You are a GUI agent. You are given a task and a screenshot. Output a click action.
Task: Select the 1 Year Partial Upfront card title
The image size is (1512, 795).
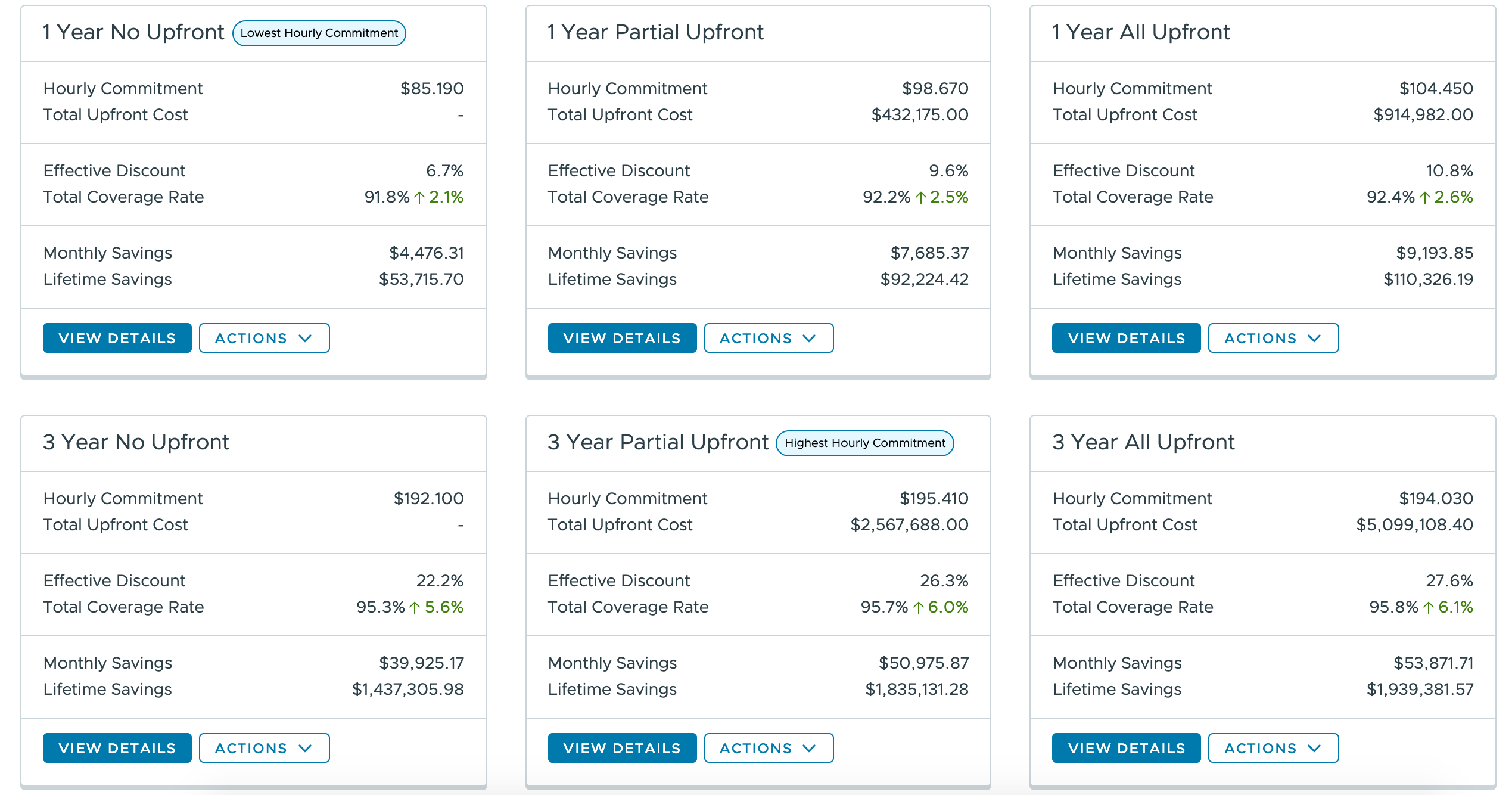point(655,33)
